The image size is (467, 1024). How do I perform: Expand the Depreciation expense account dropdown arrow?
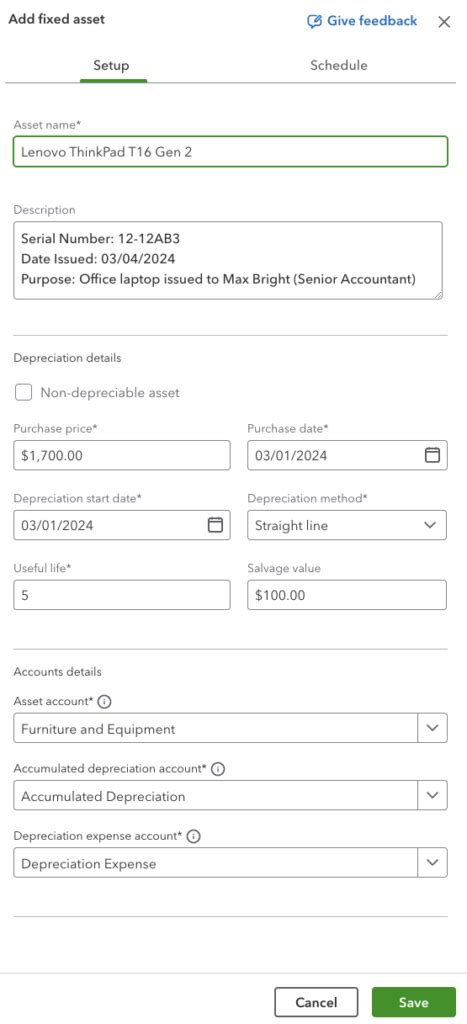(432, 863)
